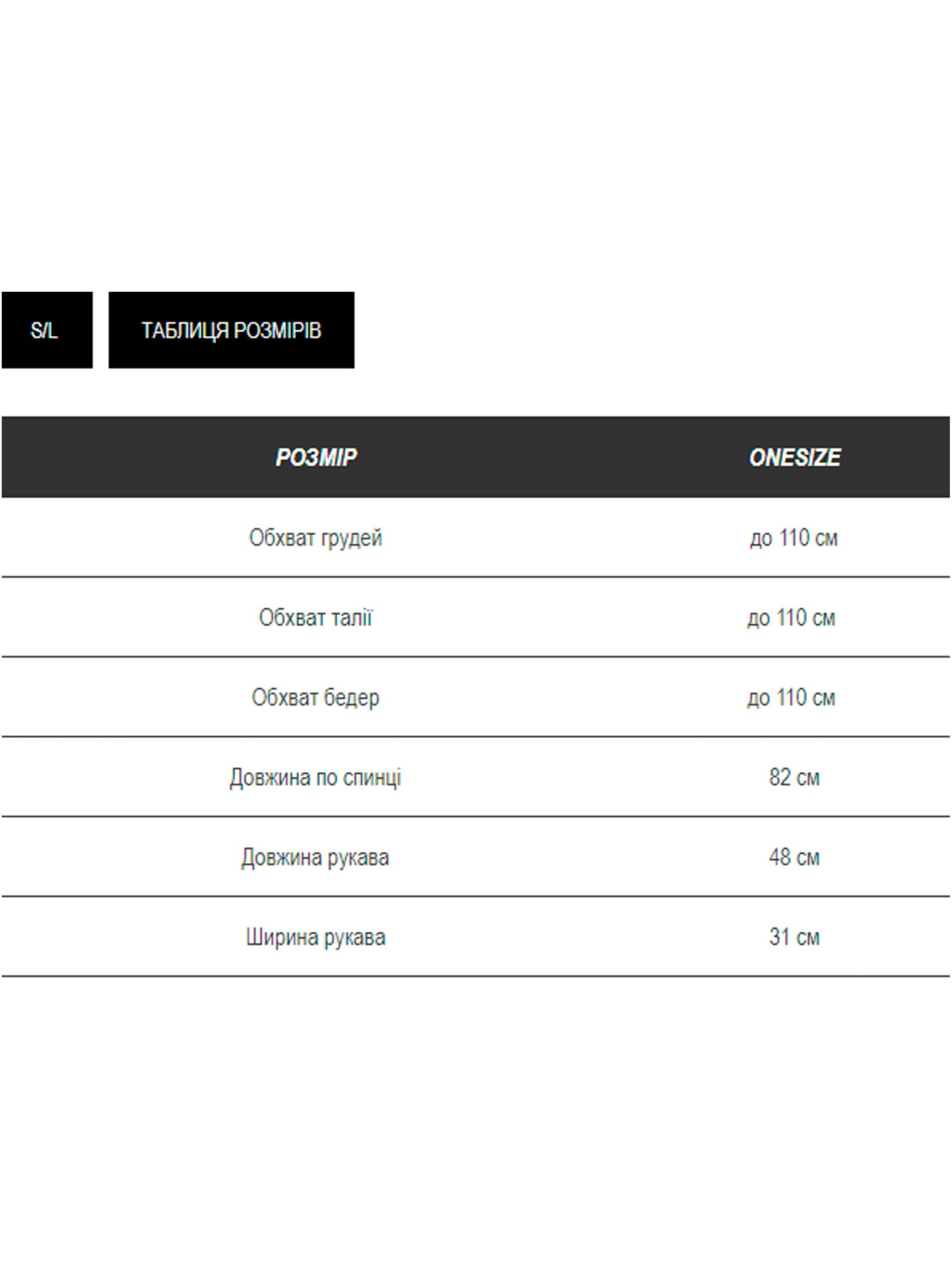
Task: Select the 82 см back length value
Action: pos(794,778)
